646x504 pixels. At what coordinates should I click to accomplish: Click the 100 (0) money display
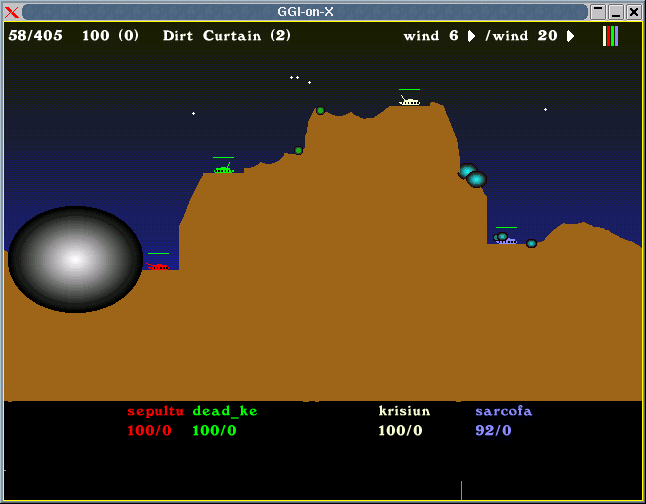coord(110,36)
